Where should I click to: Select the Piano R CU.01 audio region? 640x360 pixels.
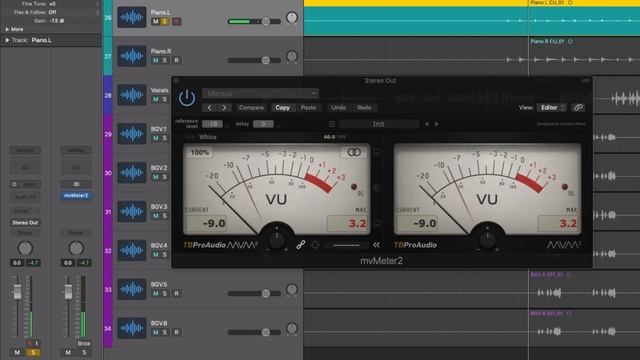[x=584, y=56]
